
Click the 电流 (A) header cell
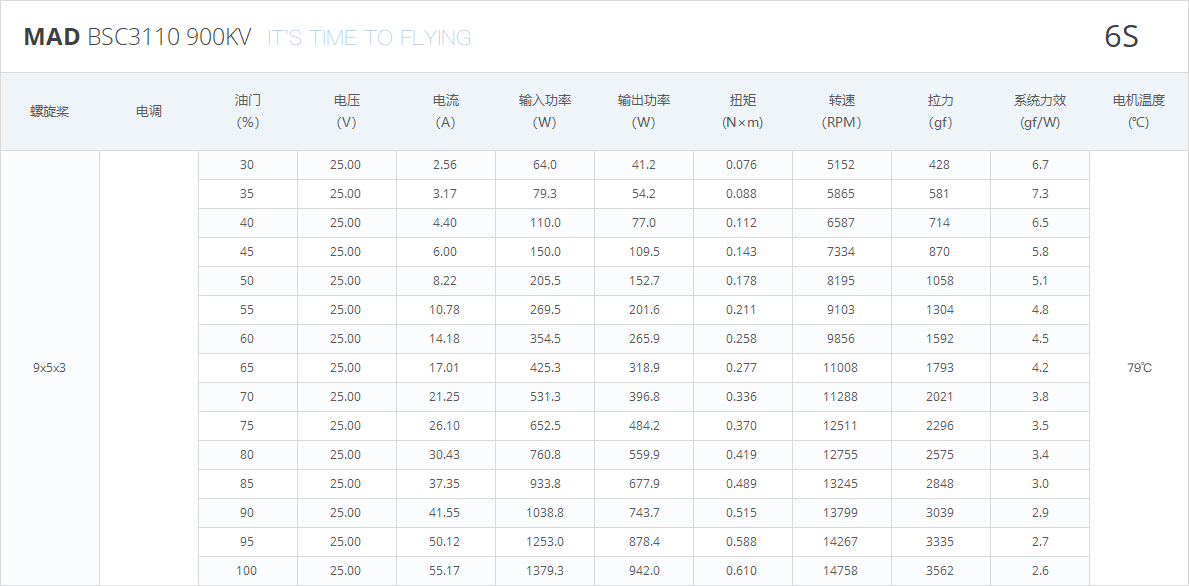click(446, 111)
